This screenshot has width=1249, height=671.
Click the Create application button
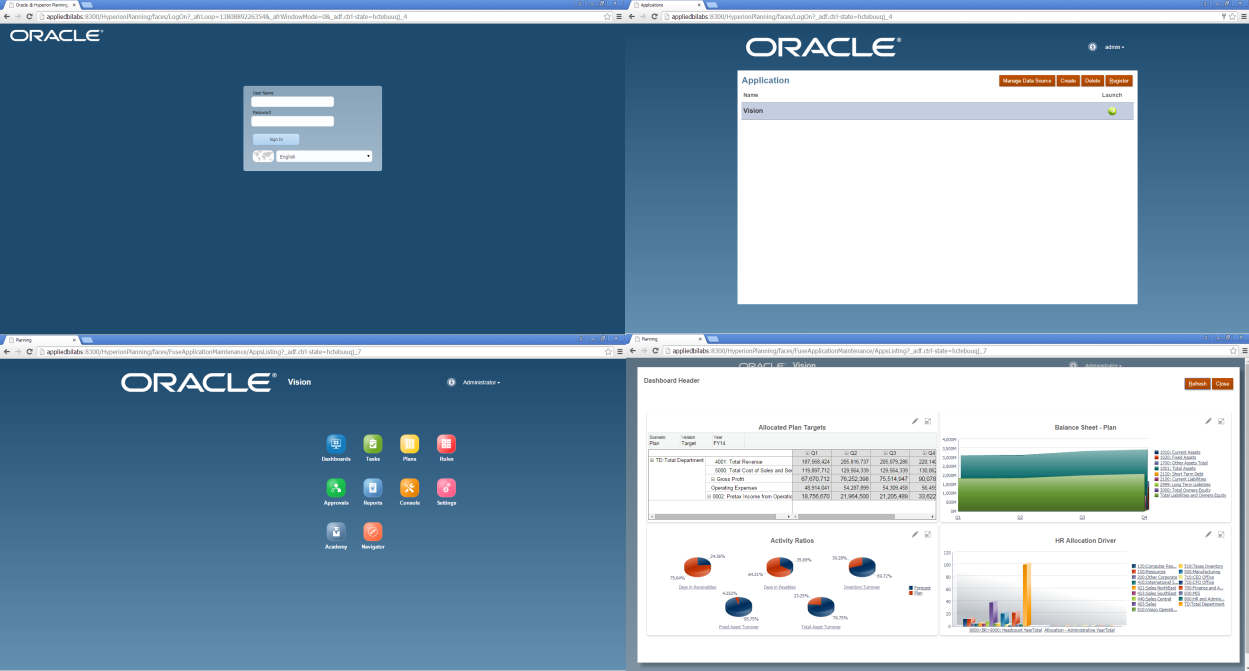coord(1068,80)
